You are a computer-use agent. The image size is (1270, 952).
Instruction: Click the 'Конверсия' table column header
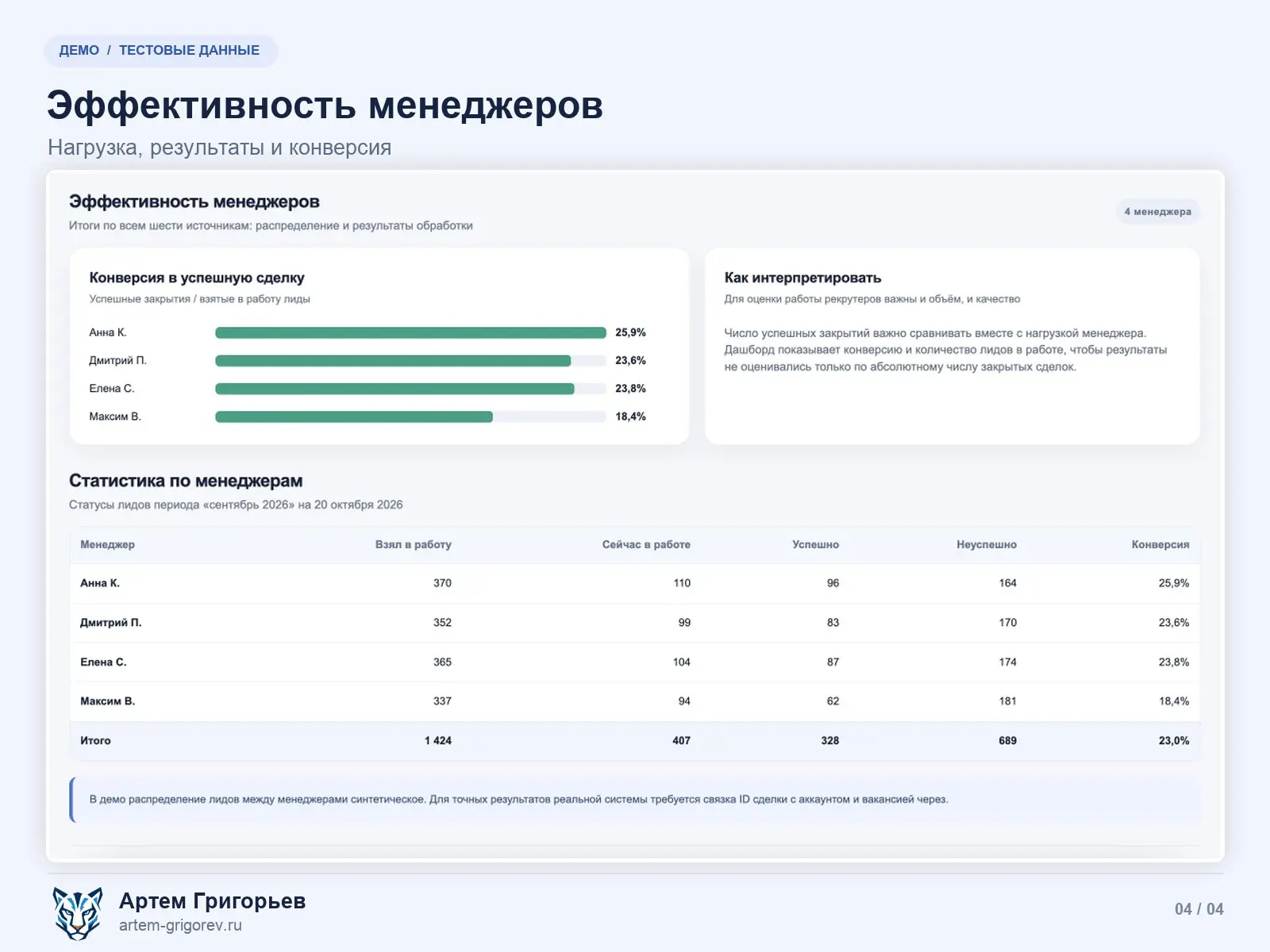(1160, 544)
